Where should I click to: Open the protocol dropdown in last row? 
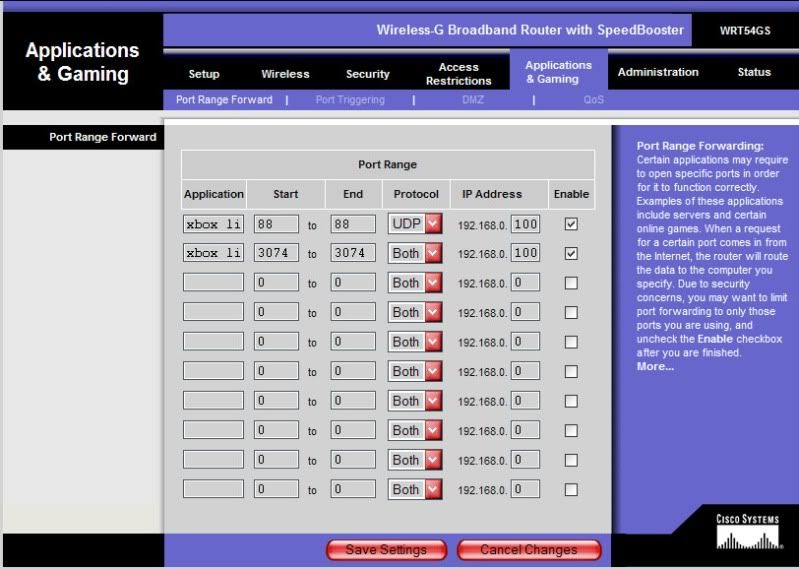coord(415,490)
